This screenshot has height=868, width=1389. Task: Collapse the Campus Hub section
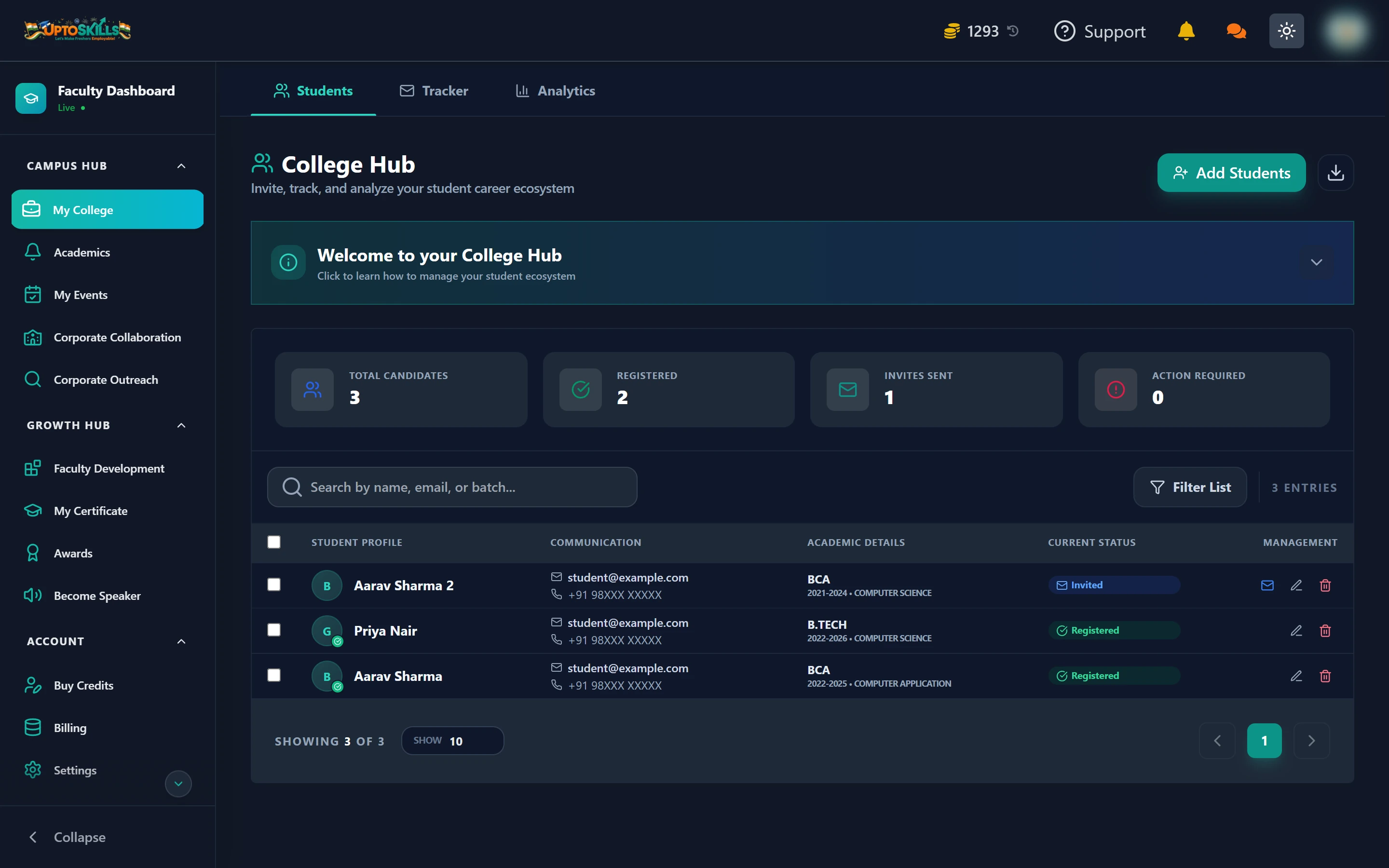tap(181, 166)
